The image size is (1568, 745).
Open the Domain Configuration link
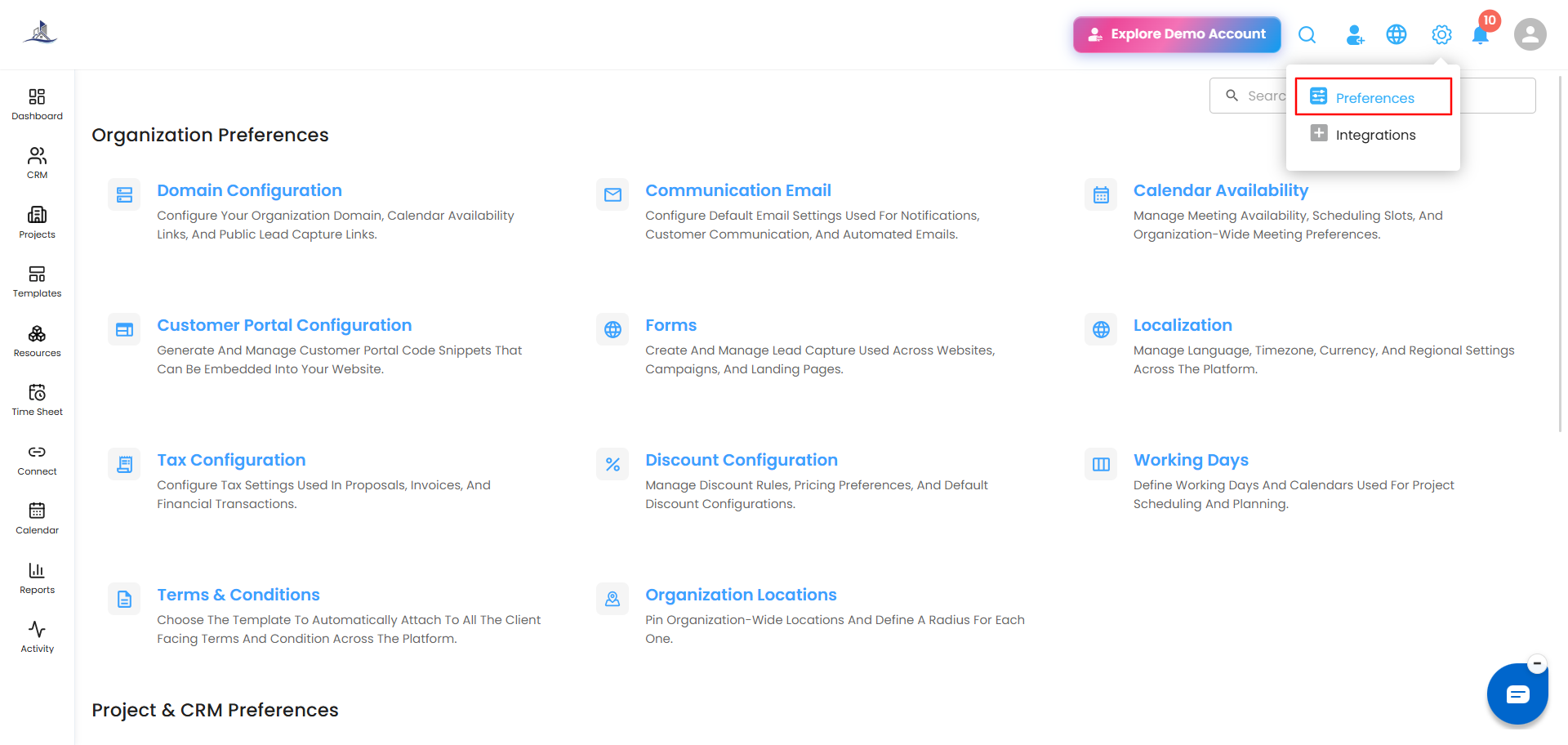tap(249, 190)
